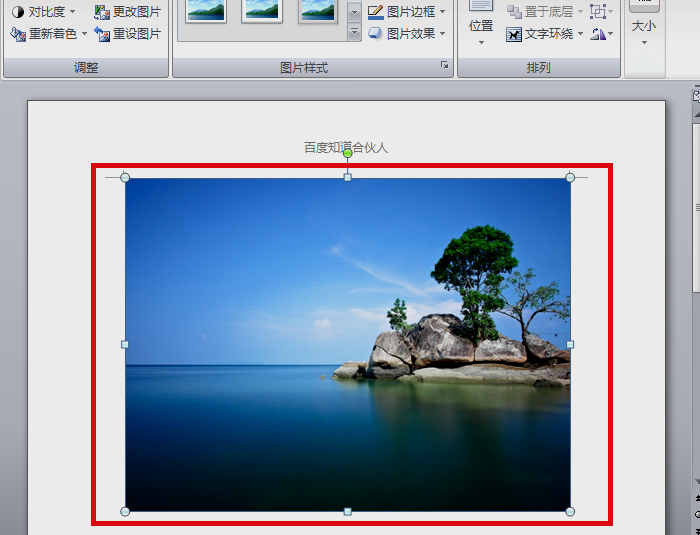Choose the third picture style thumbnail
This screenshot has height=535, width=700.
[x=318, y=10]
